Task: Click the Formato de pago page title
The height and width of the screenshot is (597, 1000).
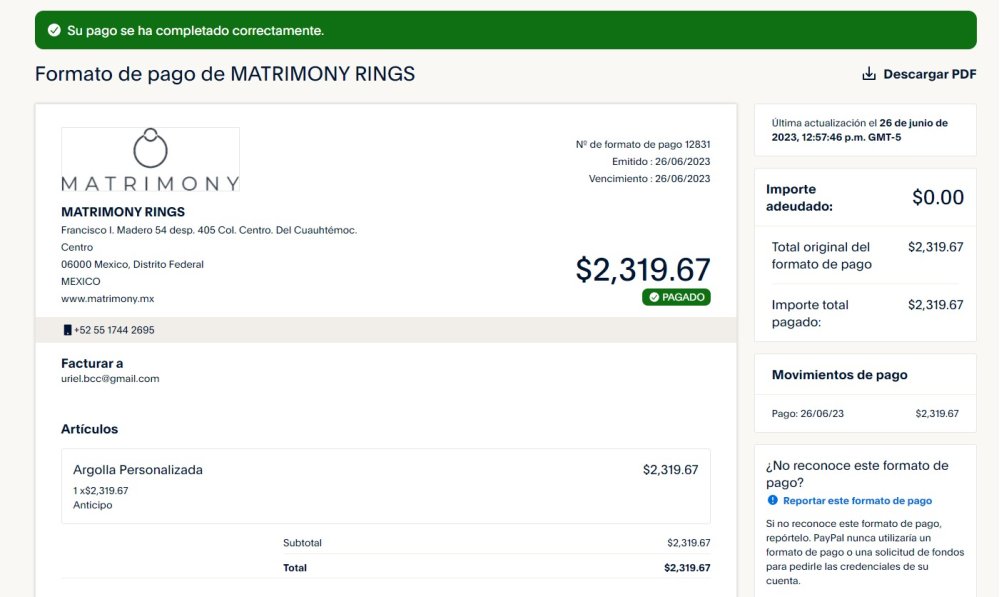Action: 224,74
